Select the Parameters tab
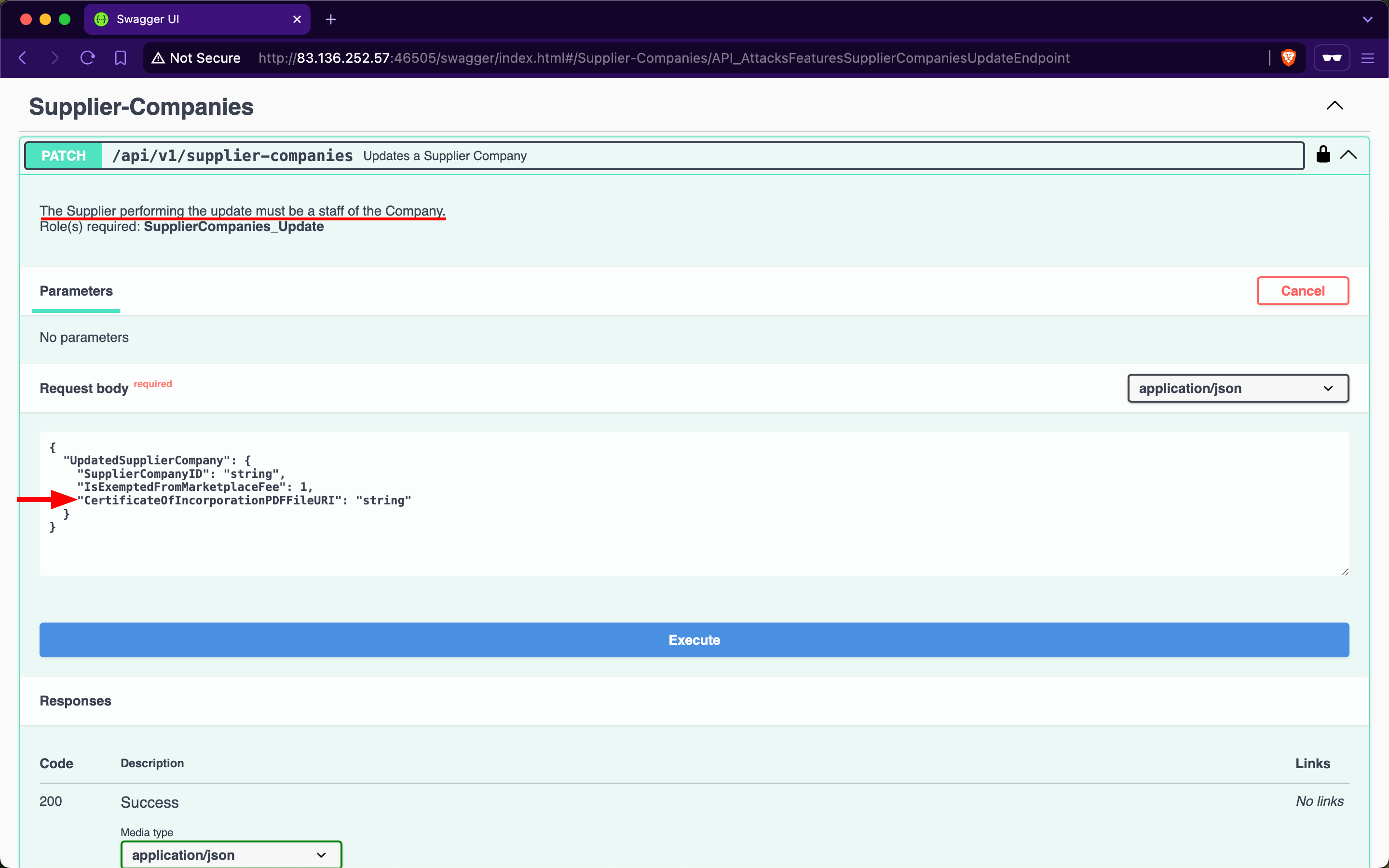This screenshot has width=1389, height=868. click(x=76, y=291)
